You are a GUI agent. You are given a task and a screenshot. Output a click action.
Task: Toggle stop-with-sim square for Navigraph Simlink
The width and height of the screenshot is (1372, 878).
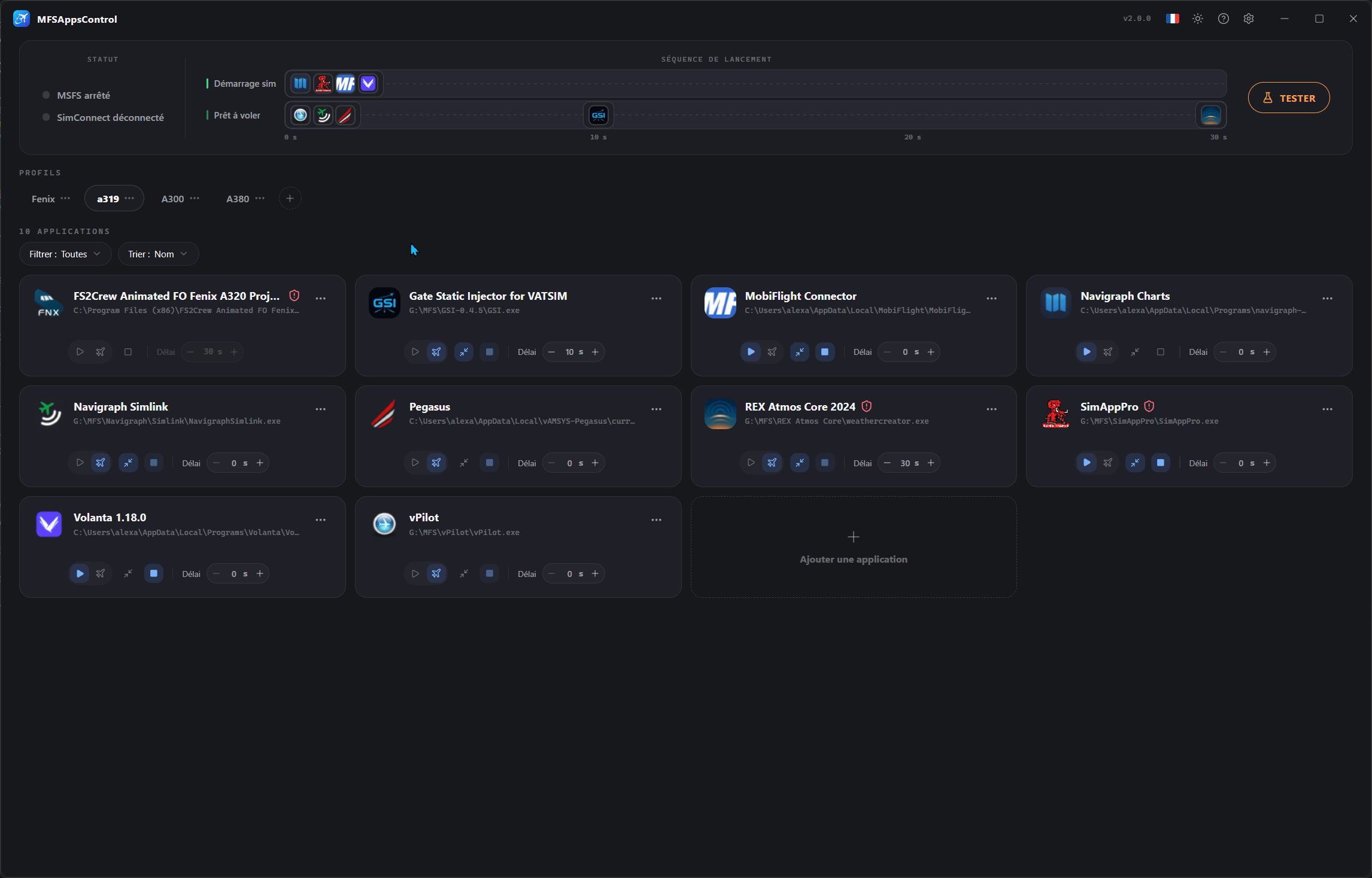[x=154, y=463]
